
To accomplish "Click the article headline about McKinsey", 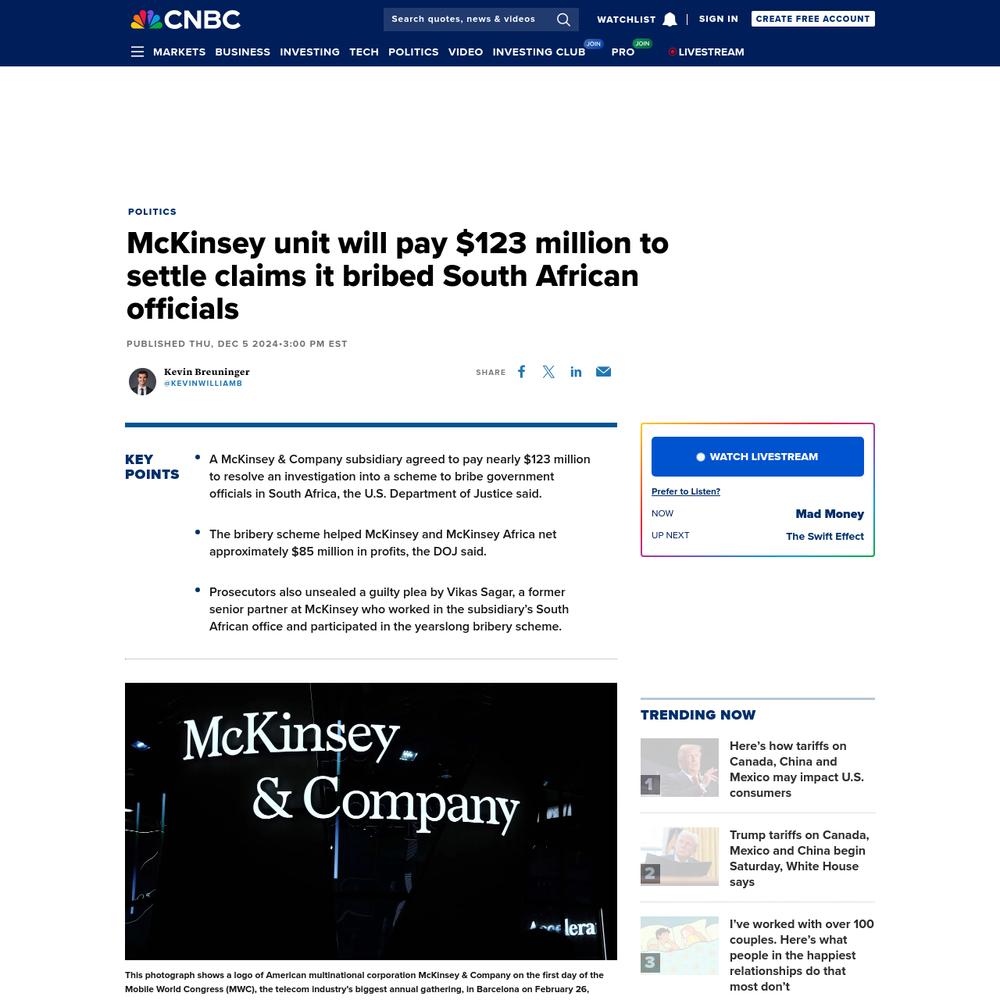I will click(397, 276).
